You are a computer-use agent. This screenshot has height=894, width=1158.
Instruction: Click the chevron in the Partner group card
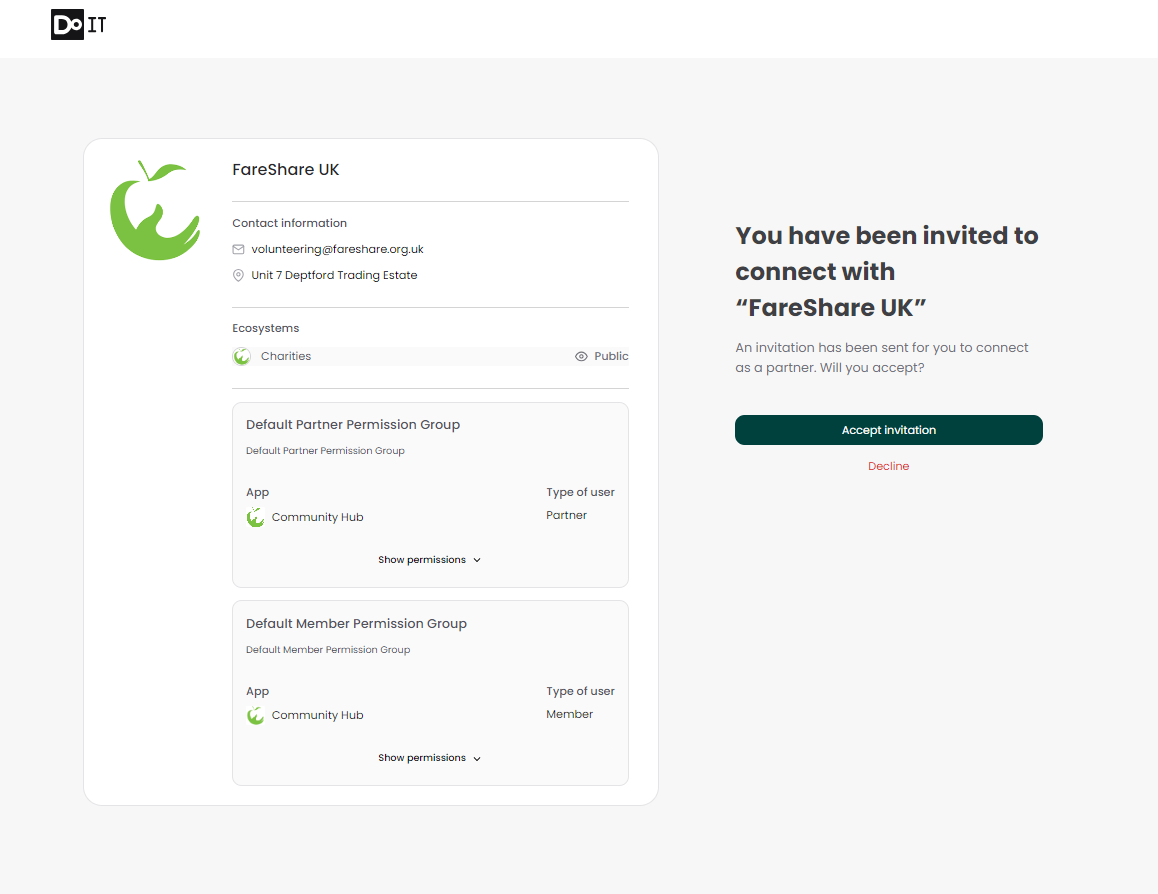pos(477,561)
